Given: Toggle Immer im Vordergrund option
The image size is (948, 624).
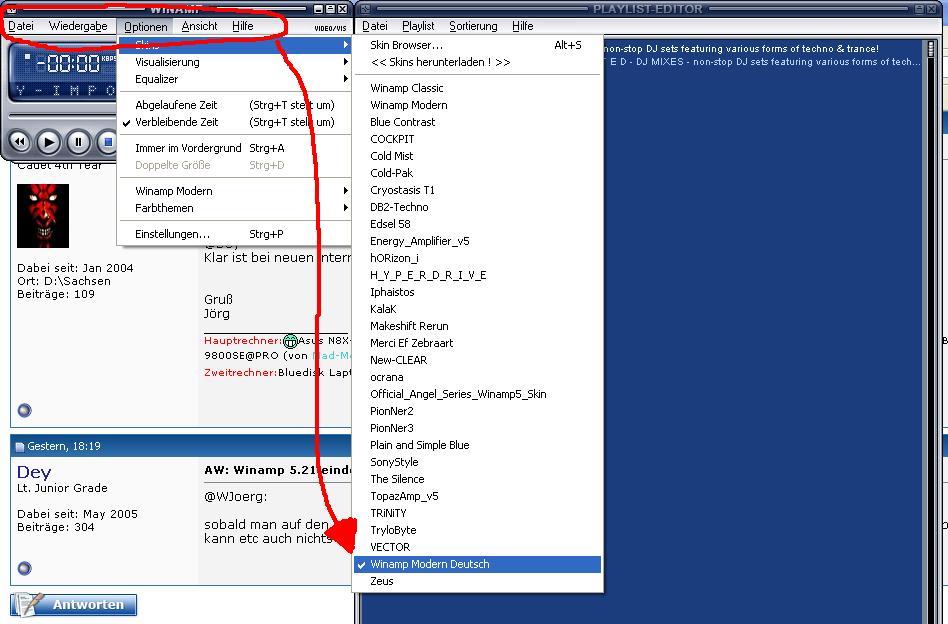Looking at the screenshot, I should tap(235, 148).
